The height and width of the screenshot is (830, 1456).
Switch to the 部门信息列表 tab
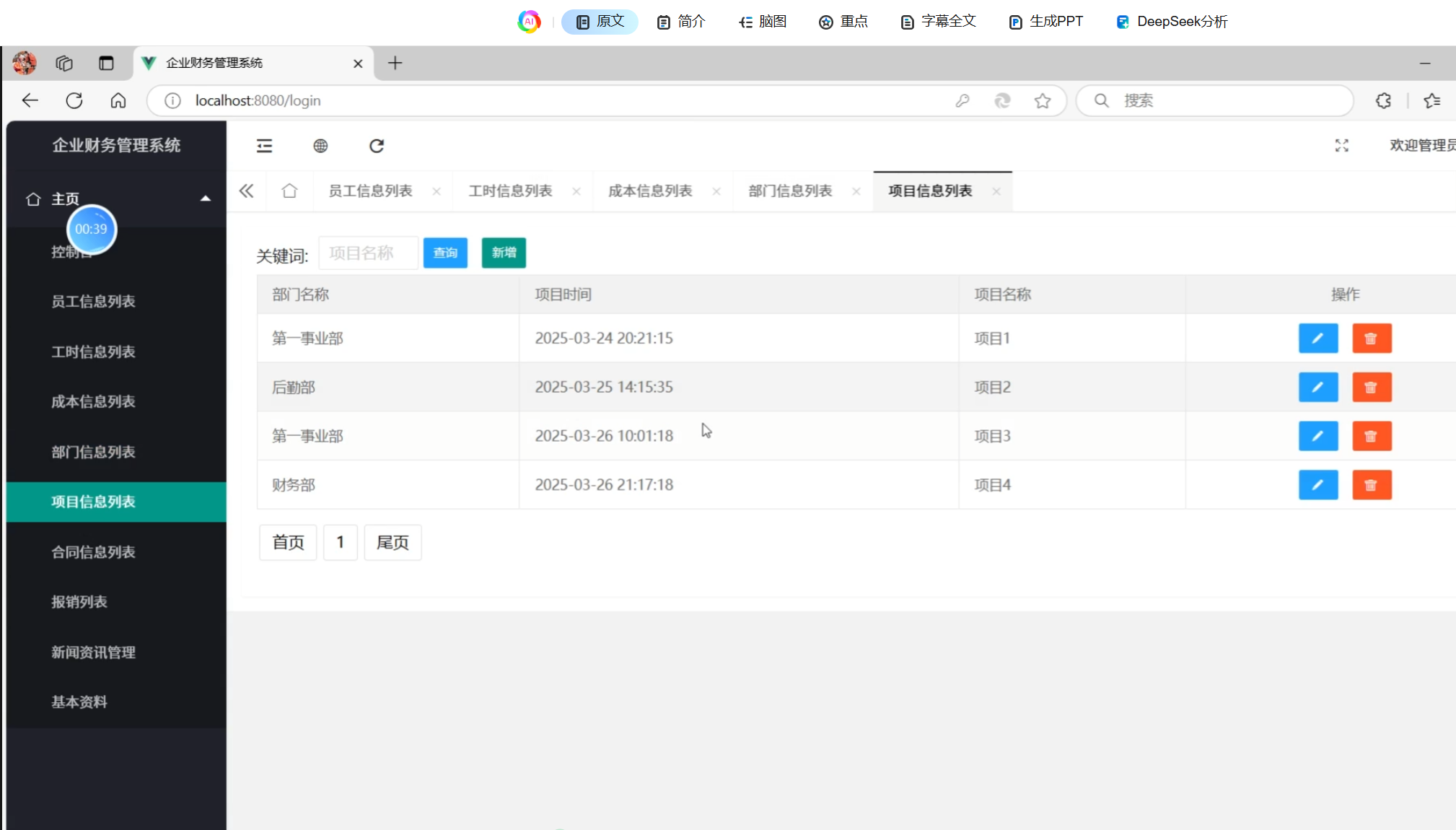(790, 191)
